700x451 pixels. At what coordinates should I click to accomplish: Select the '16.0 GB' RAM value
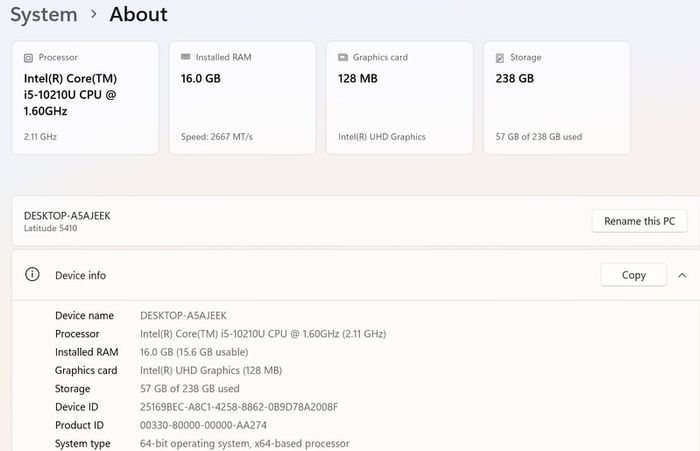200,79
